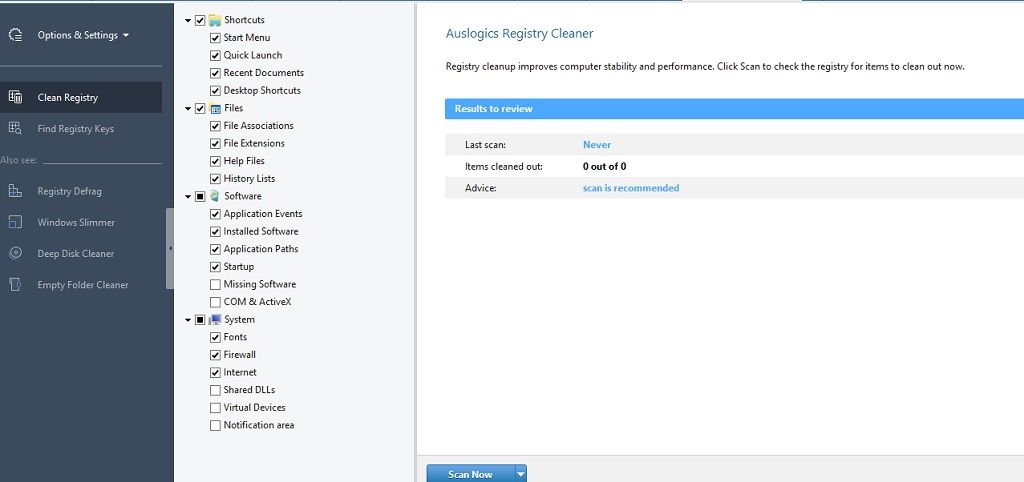Image resolution: width=1024 pixels, height=482 pixels.
Task: Toggle File Extensions checkbox
Action: (215, 144)
